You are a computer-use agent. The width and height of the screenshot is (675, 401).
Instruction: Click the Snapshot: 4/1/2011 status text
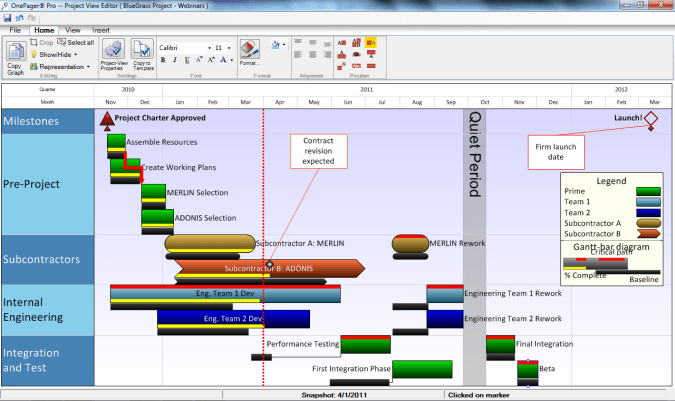(334, 395)
